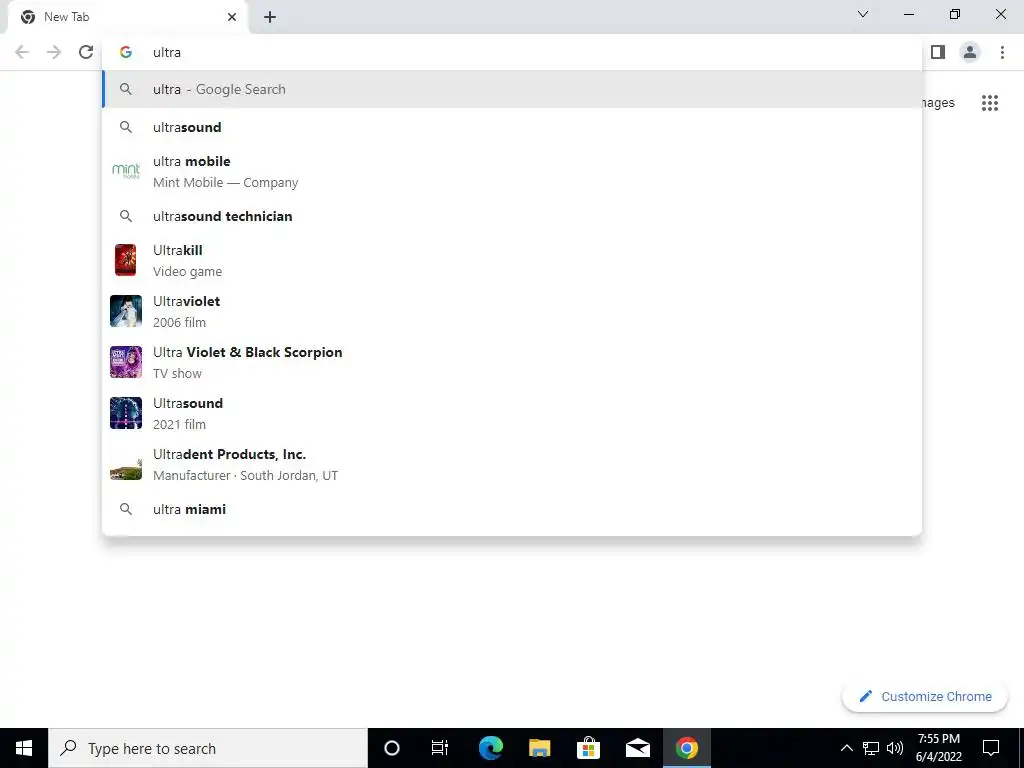1024x768 pixels.
Task: Open Microsoft Store from the taskbar
Action: coord(588,748)
